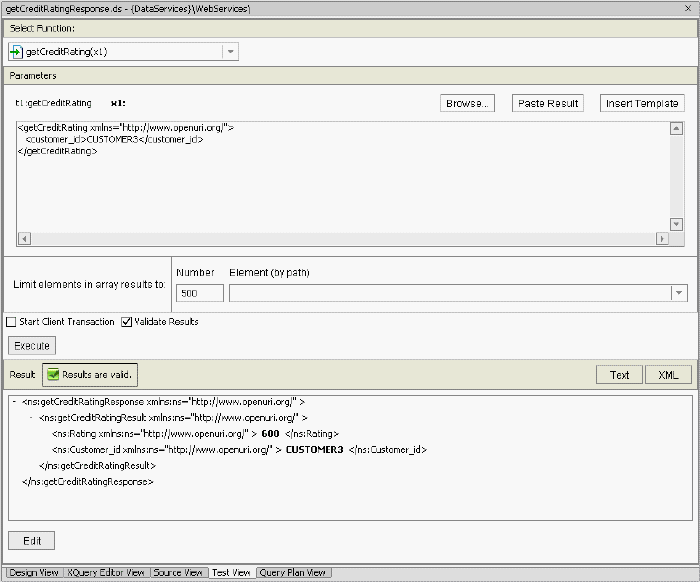The image size is (700, 582).
Task: Click the parameter area scroll right arrow
Action: coord(662,239)
